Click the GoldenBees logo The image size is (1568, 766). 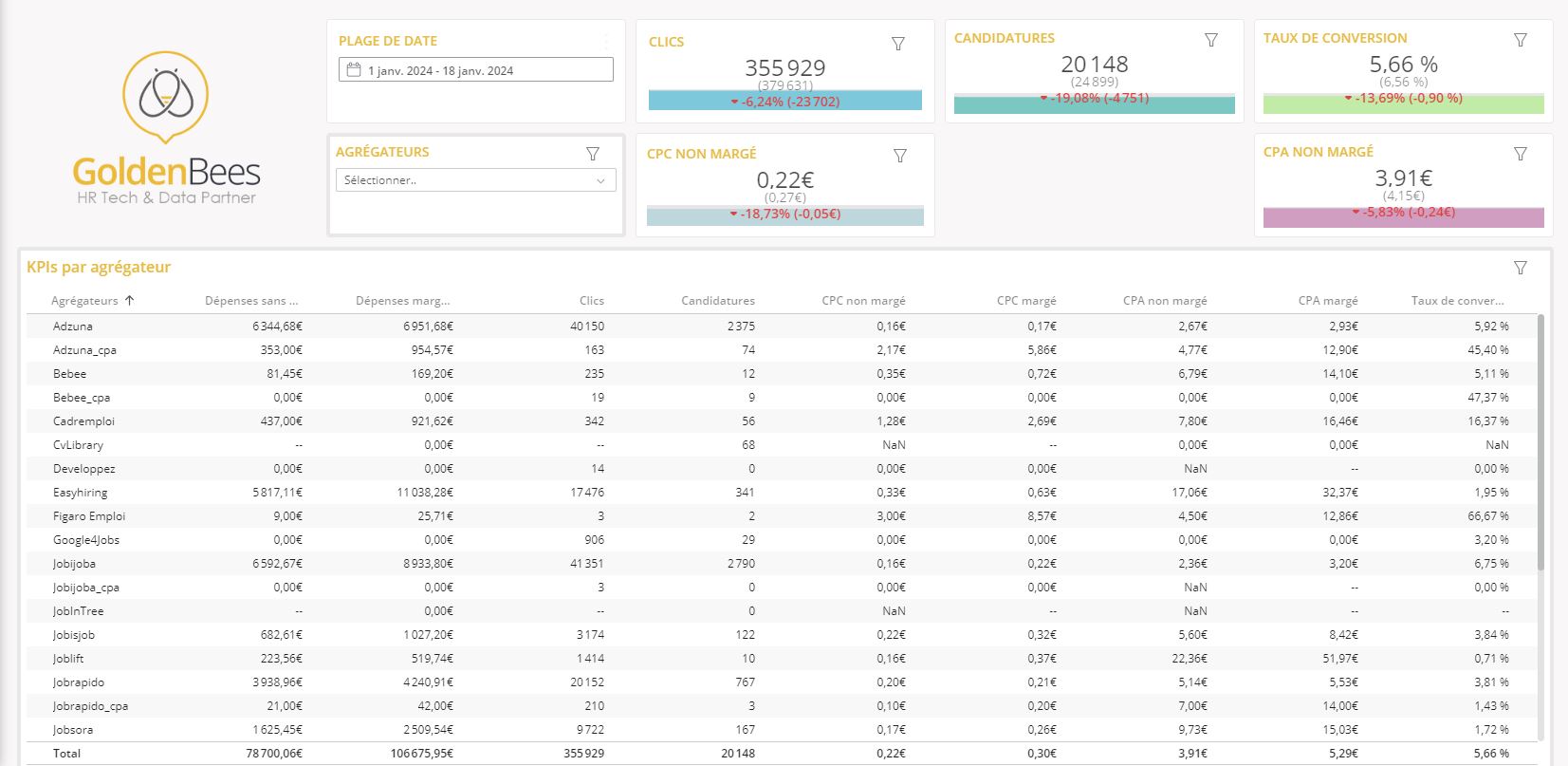(x=166, y=129)
